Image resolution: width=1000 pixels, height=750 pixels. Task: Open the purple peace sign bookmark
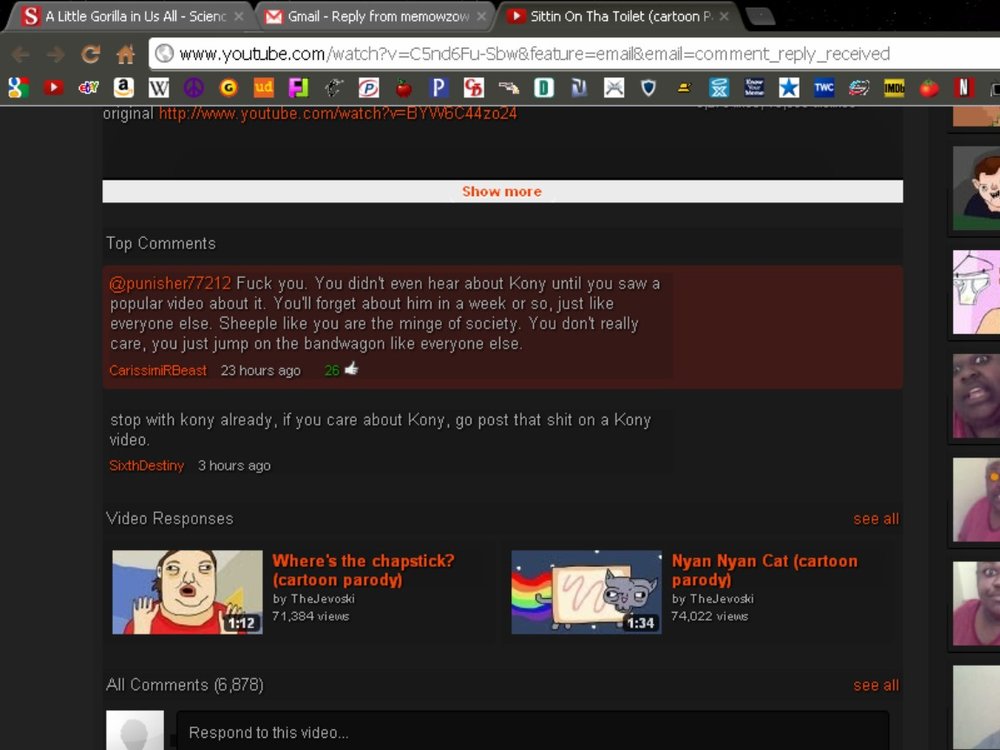coord(194,87)
